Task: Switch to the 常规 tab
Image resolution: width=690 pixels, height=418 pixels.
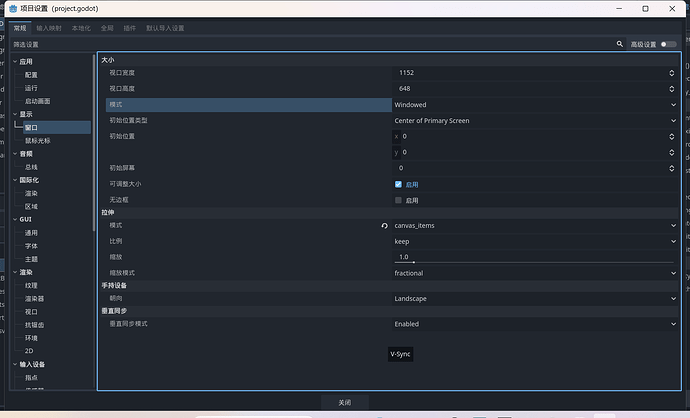Action: click(x=20, y=28)
